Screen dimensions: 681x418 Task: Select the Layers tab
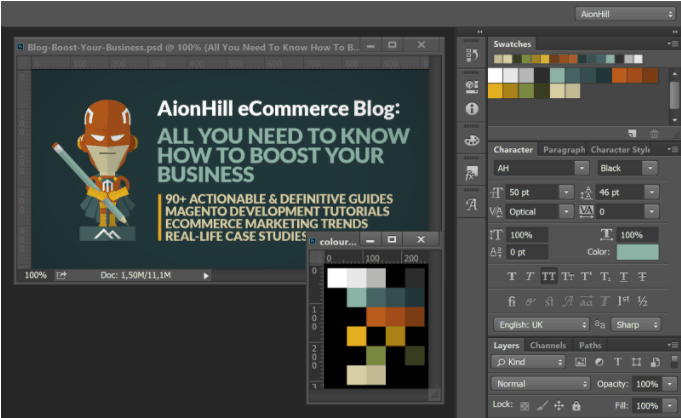pyautogui.click(x=506, y=345)
